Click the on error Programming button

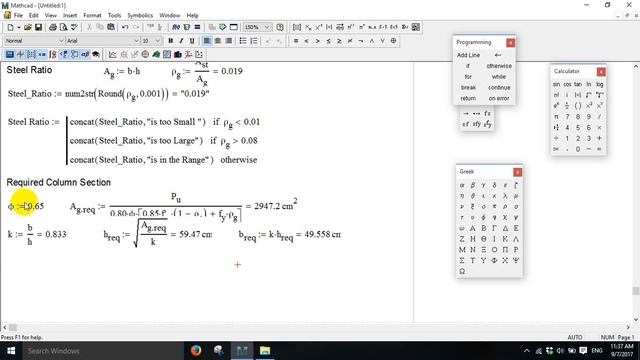tap(499, 98)
